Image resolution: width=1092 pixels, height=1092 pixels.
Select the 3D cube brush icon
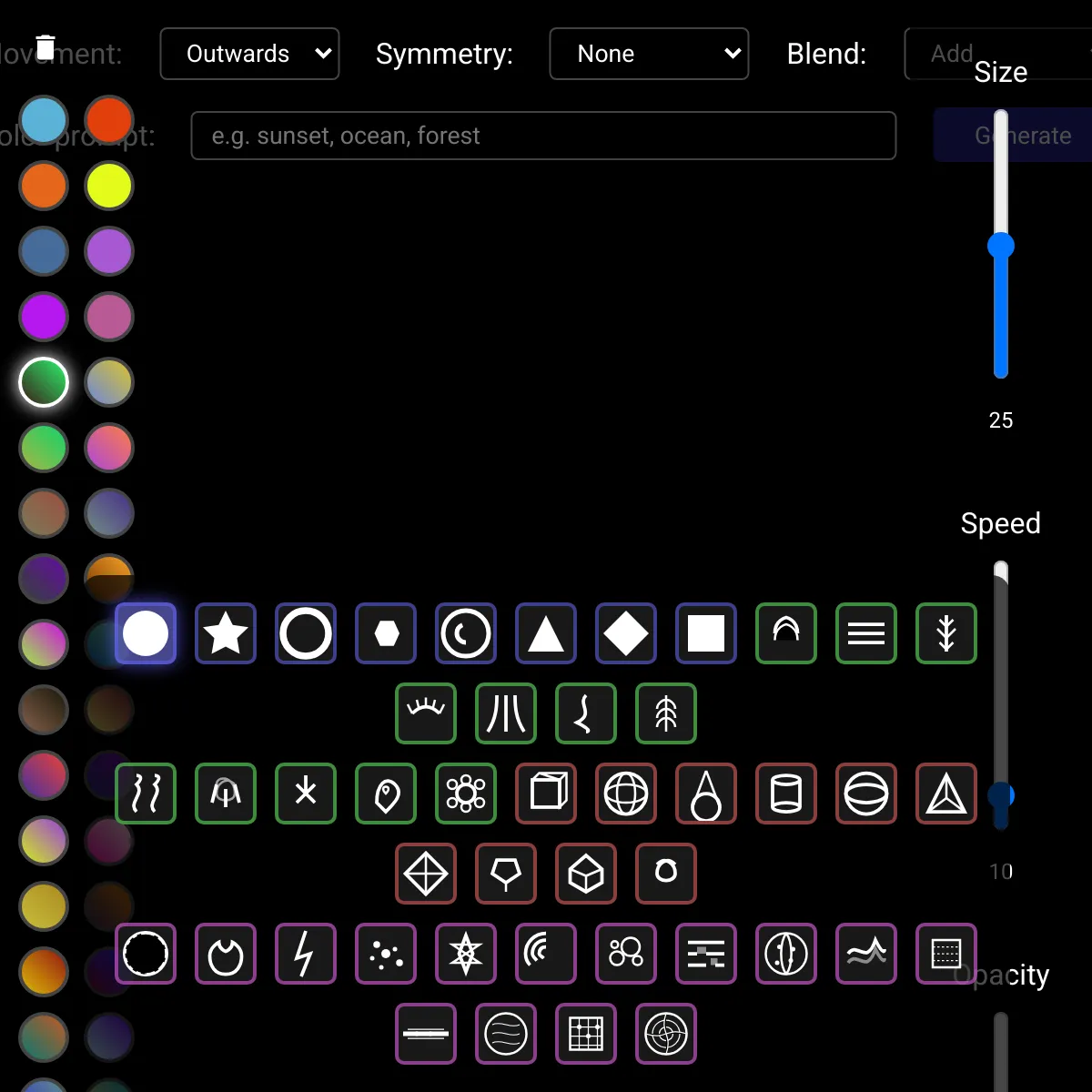pos(546,794)
